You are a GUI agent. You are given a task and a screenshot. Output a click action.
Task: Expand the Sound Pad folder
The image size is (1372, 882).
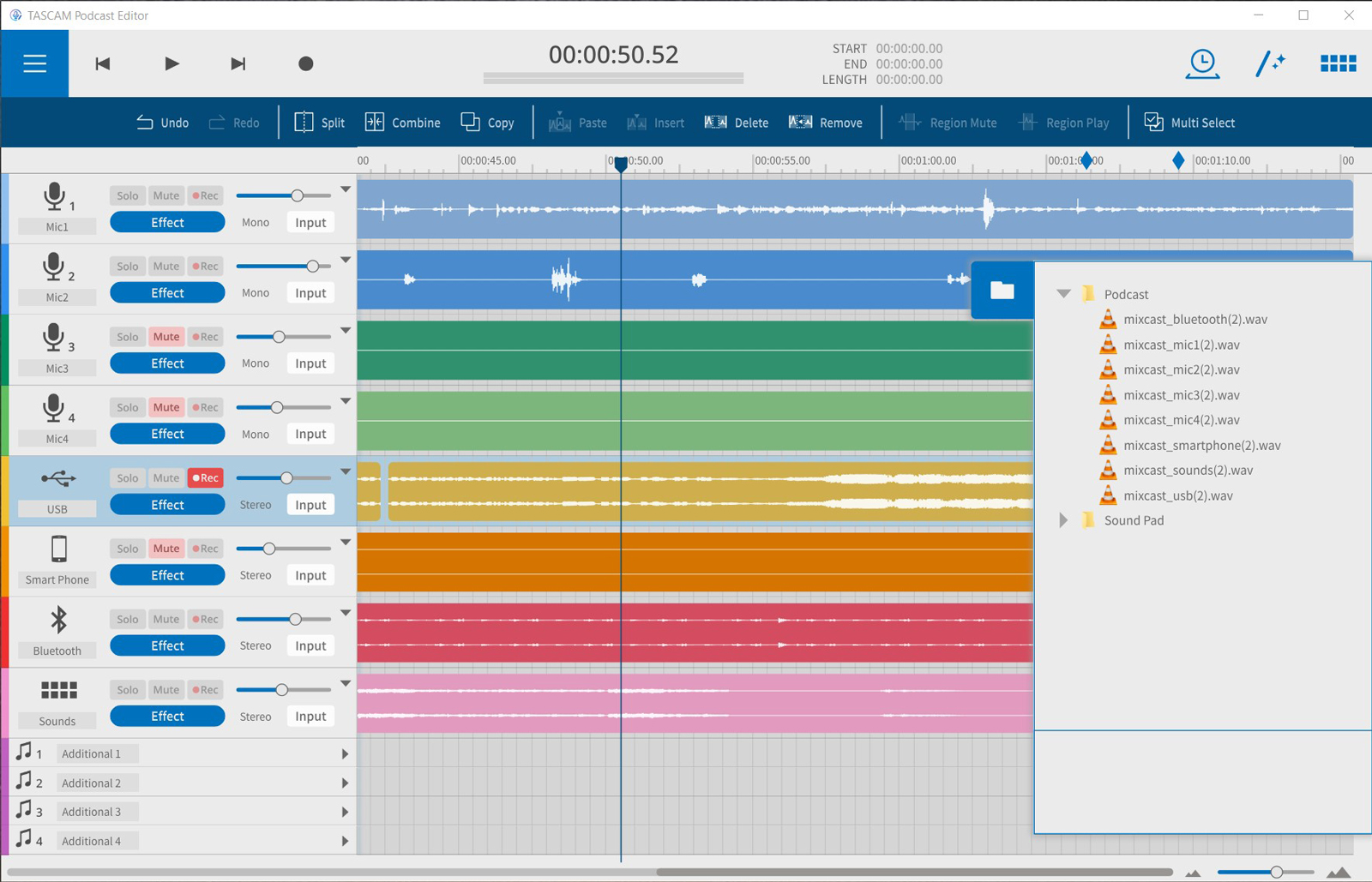pos(1063,520)
